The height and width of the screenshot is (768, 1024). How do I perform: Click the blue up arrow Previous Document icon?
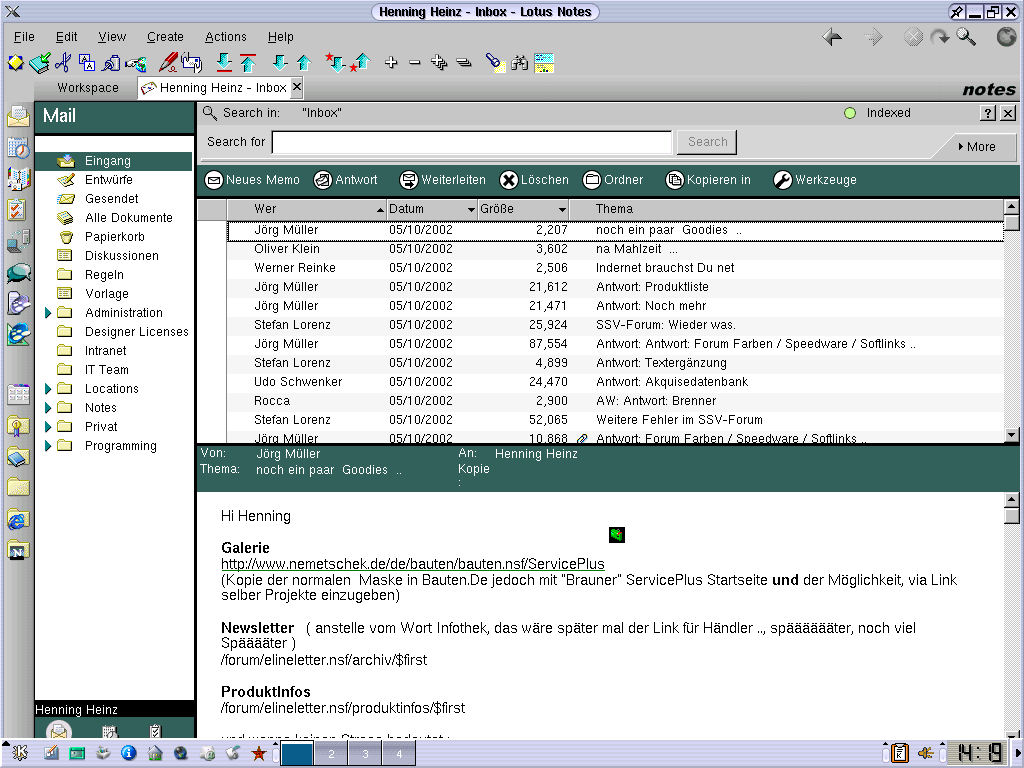(304, 63)
